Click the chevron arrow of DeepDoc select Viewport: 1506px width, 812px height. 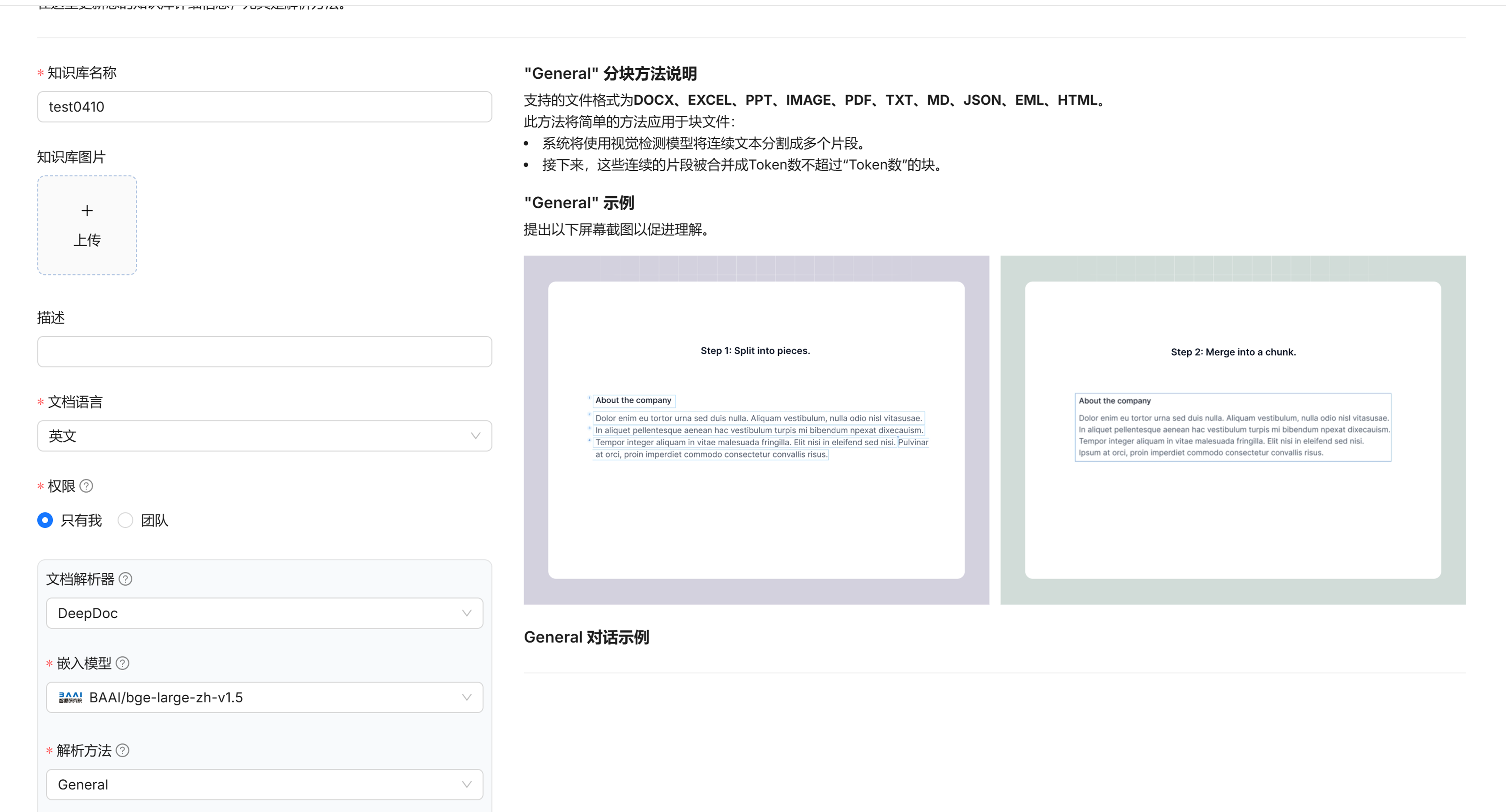(467, 613)
